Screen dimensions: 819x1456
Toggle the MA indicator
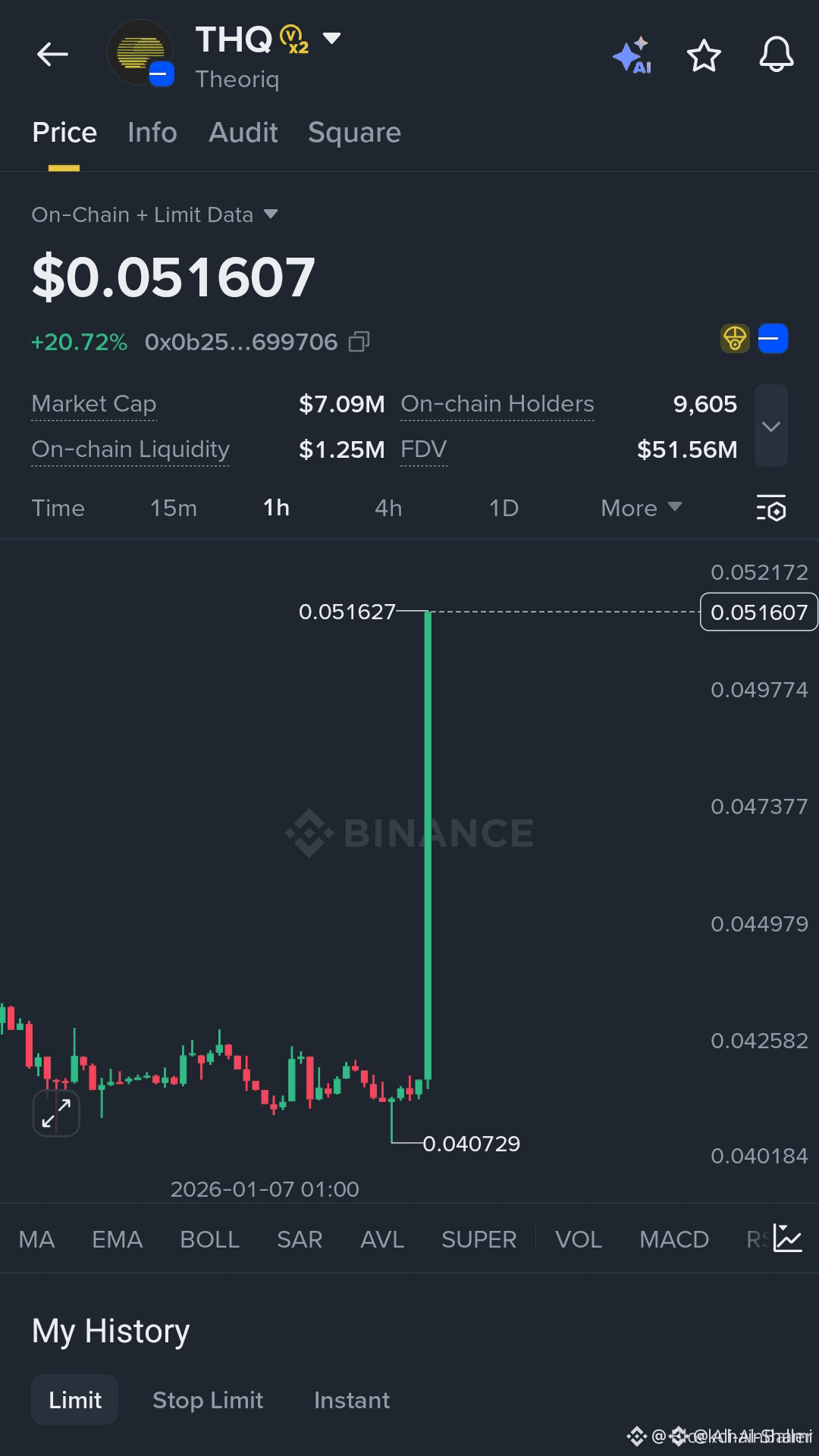click(36, 1239)
